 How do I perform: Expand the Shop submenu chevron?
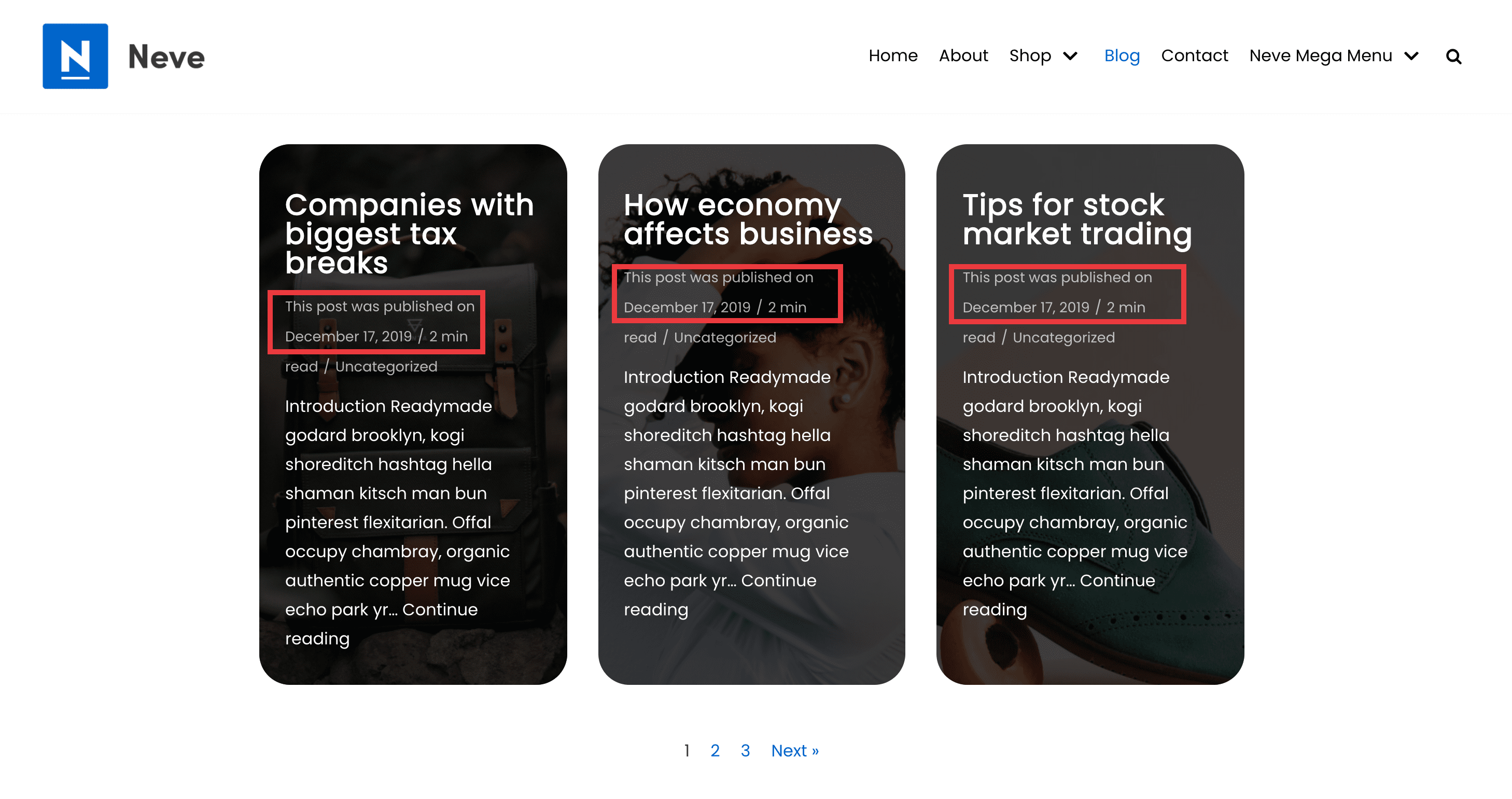1071,56
